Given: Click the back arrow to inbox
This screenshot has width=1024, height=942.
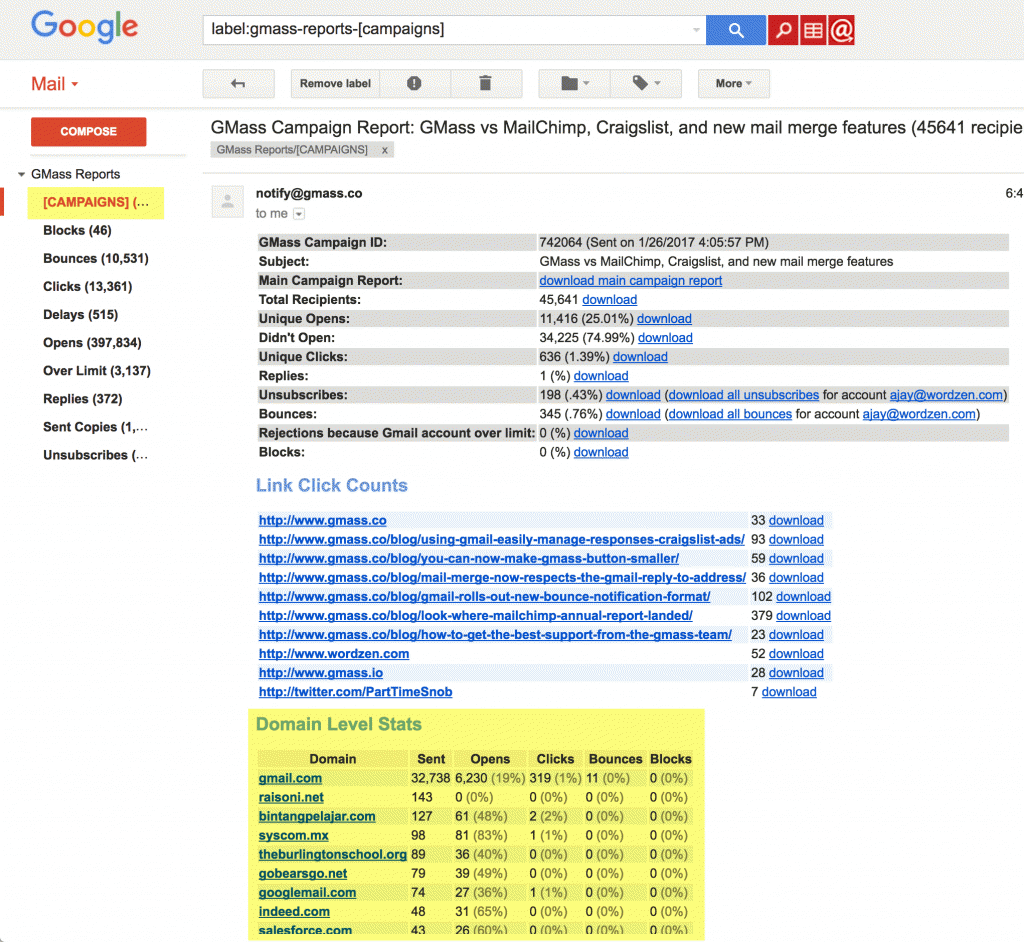Looking at the screenshot, I should (238, 84).
